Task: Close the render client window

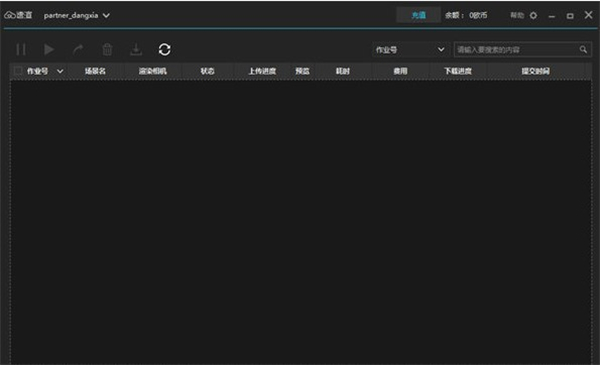Action: coord(589,15)
